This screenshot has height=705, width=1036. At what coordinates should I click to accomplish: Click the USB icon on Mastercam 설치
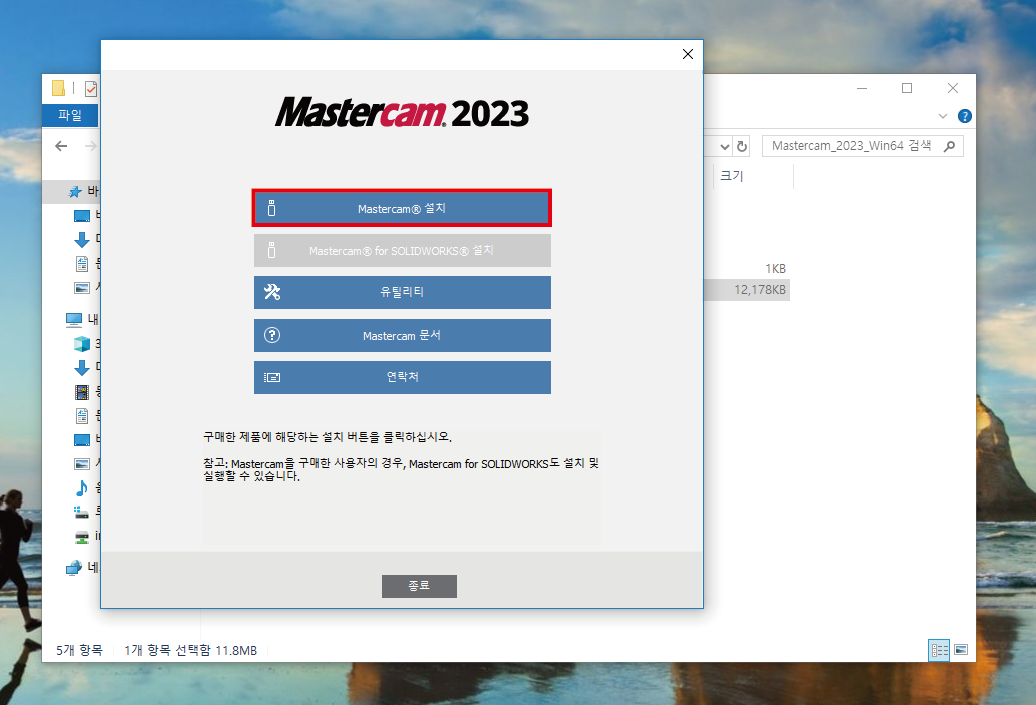(272, 208)
